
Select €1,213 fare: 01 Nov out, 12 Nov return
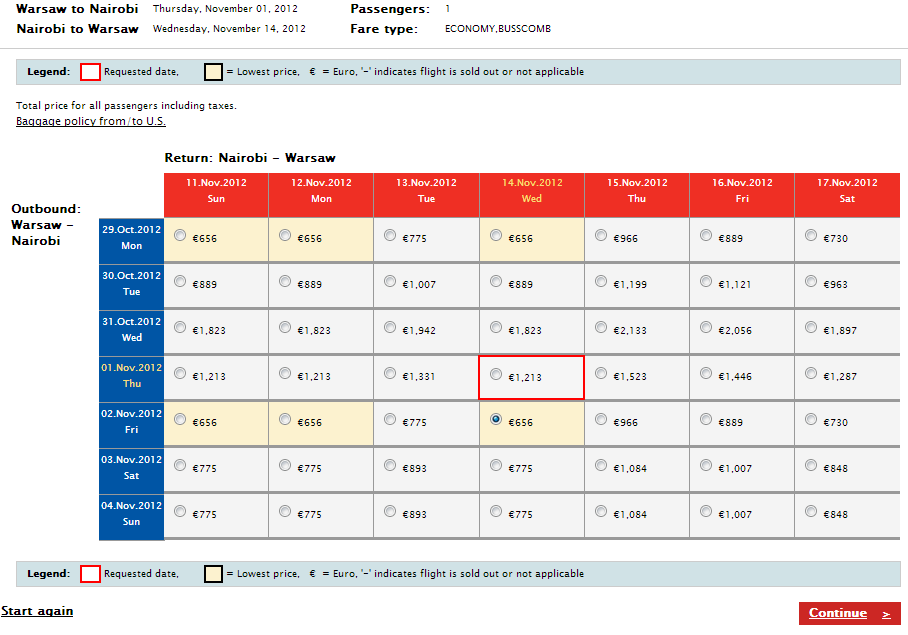(x=285, y=373)
